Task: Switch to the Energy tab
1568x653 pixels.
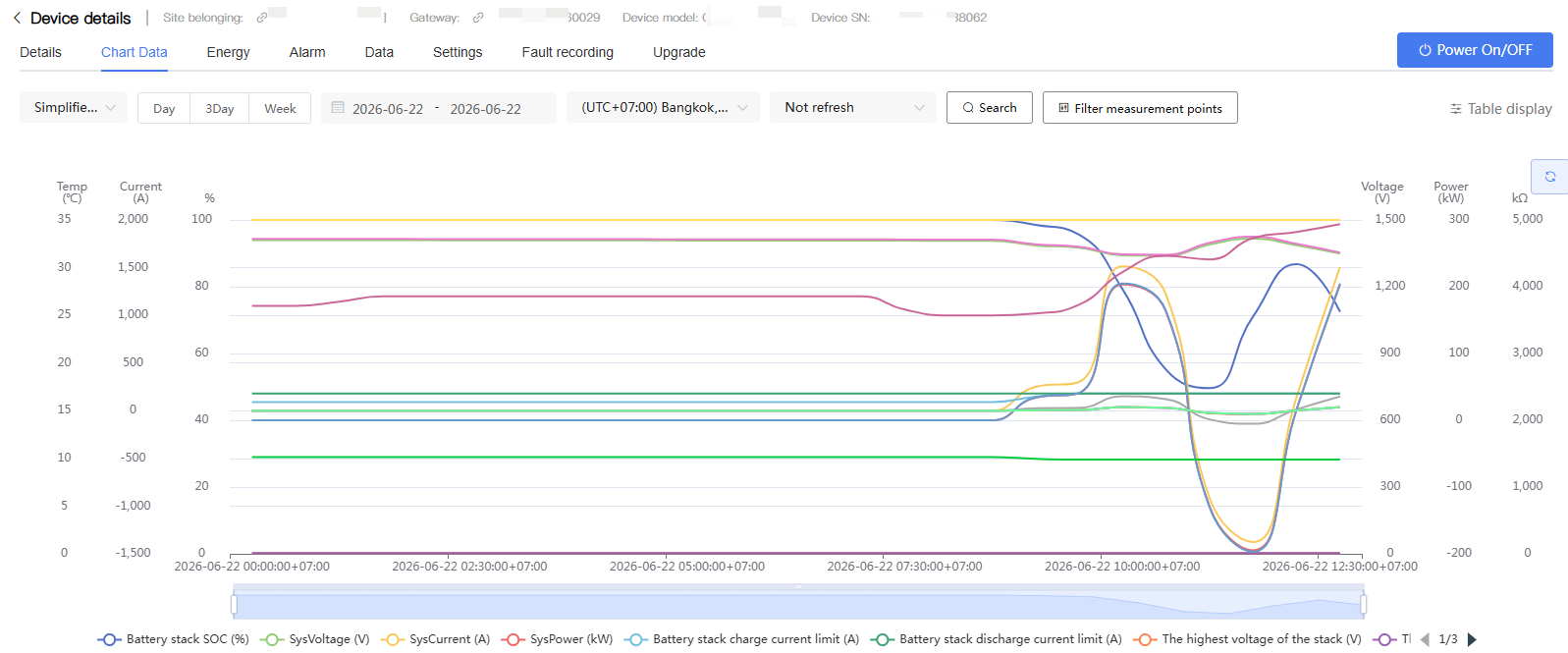Action: click(228, 52)
